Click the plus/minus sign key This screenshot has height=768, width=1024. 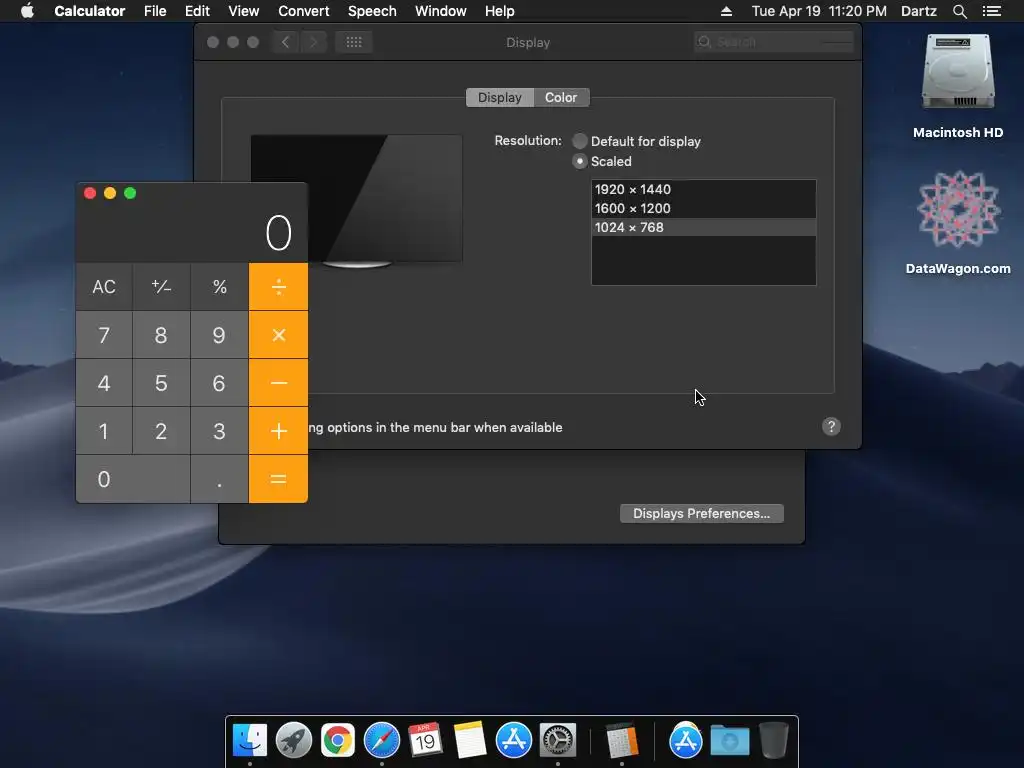161,287
